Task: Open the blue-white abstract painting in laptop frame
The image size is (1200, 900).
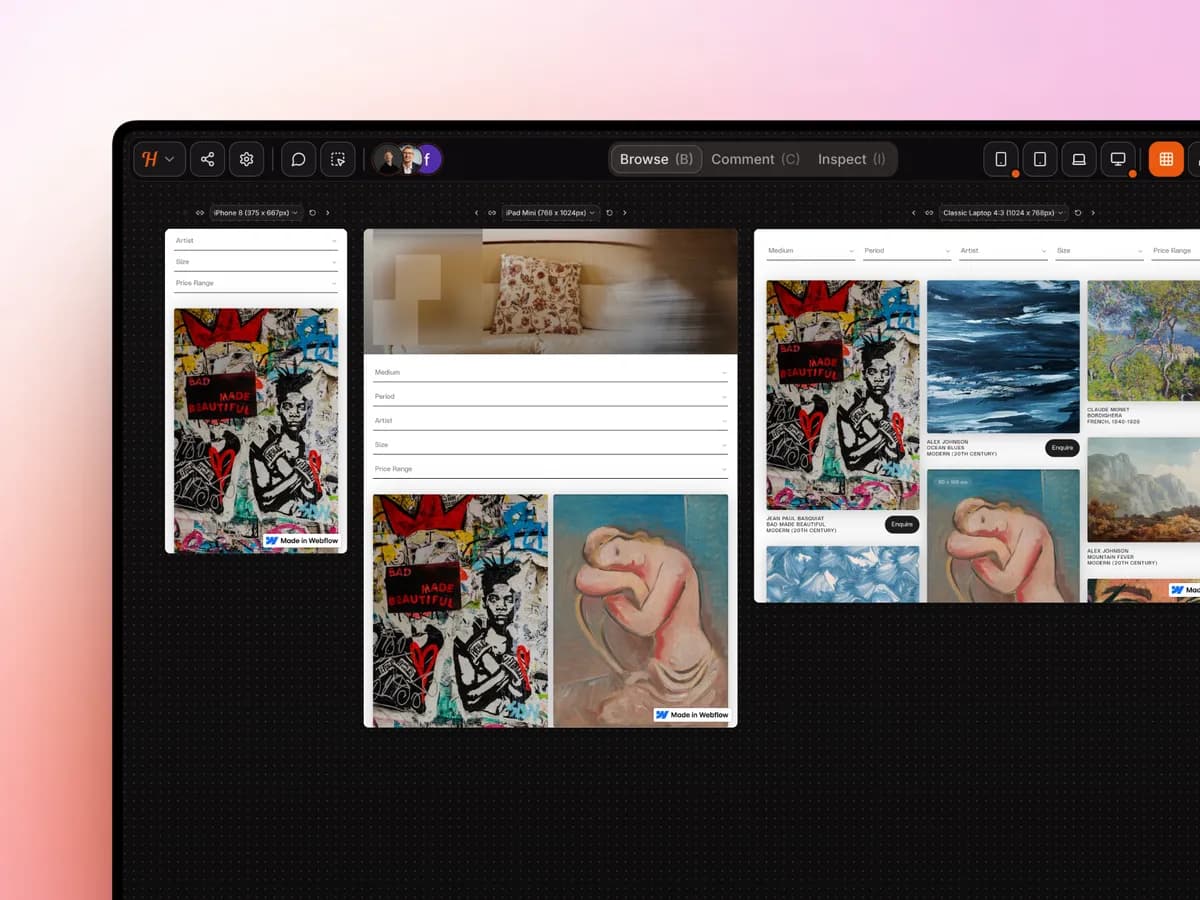Action: [843, 574]
